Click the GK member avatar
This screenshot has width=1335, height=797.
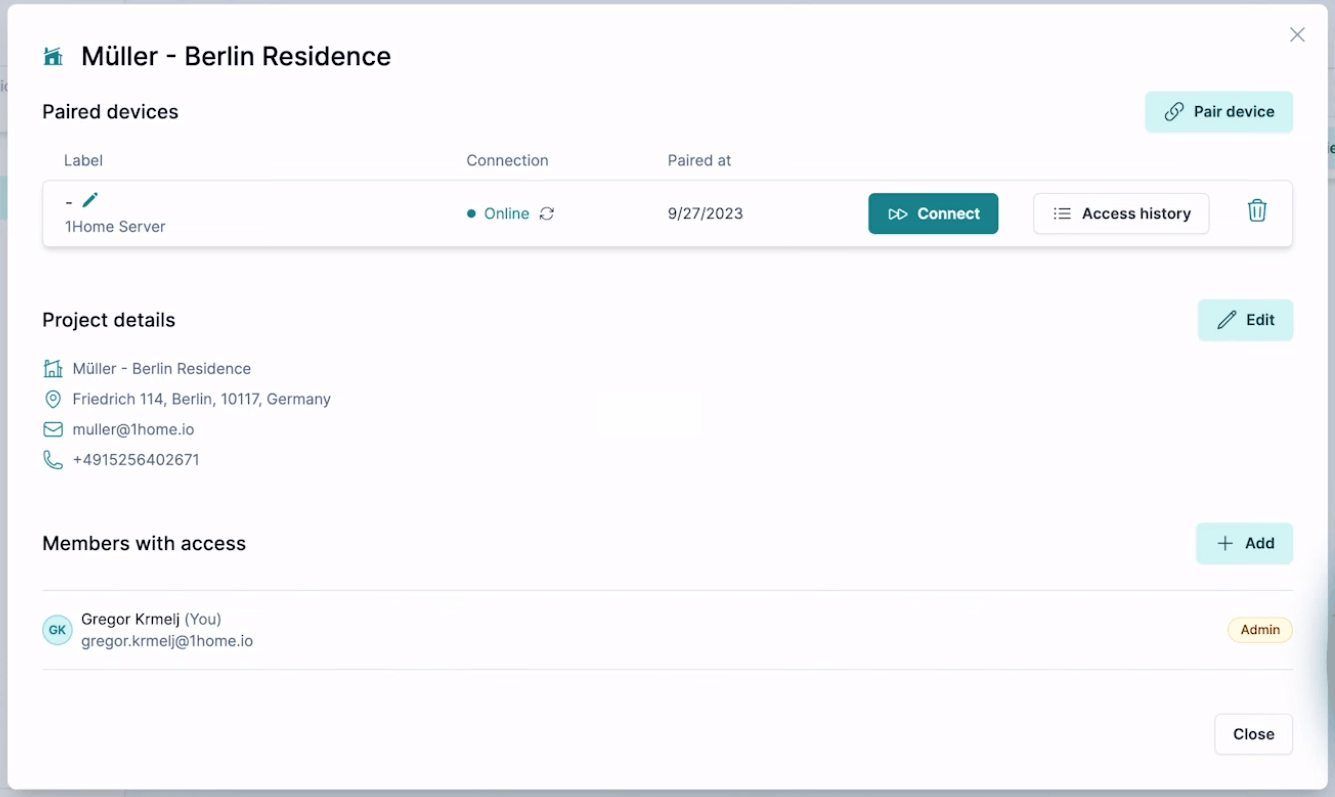pyautogui.click(x=57, y=630)
